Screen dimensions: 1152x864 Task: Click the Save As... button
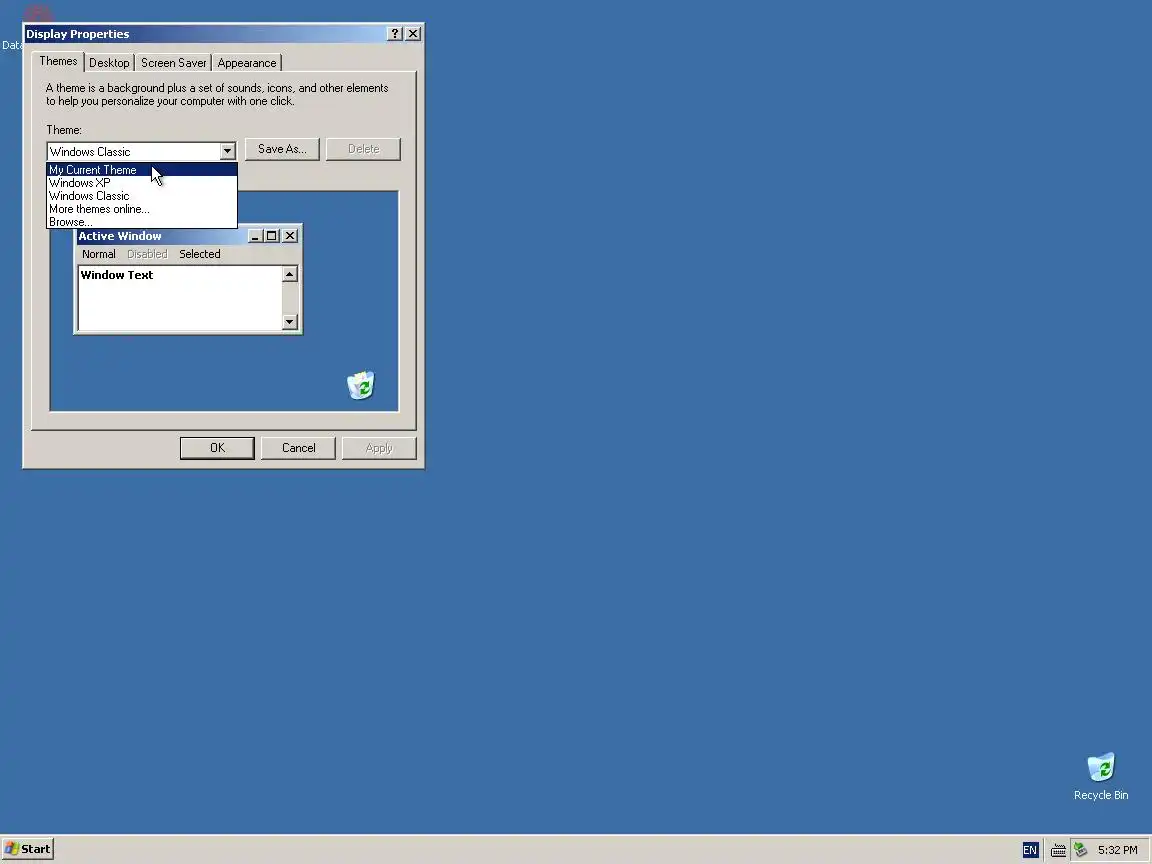[282, 149]
